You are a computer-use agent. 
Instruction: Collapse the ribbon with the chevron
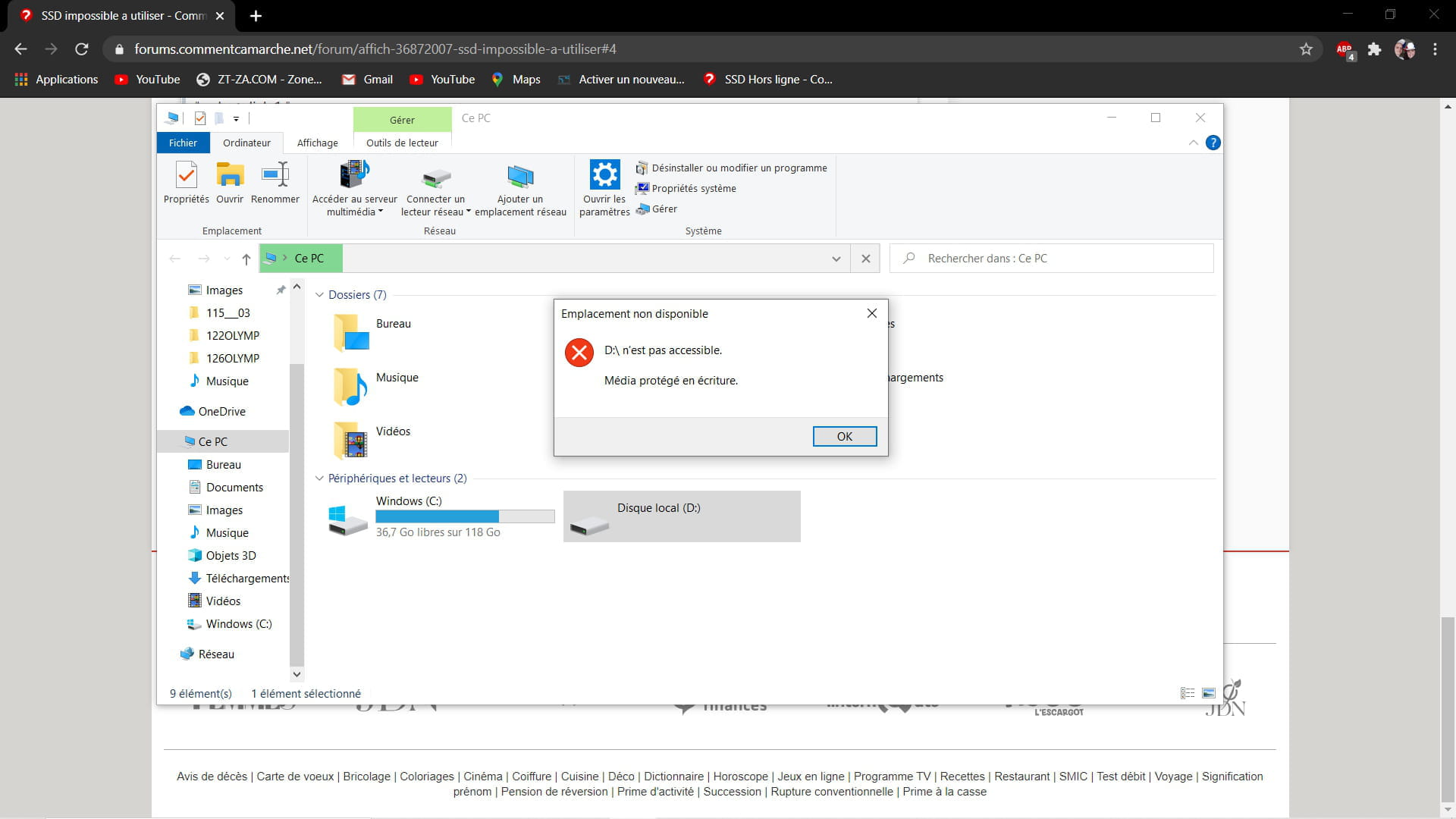pos(1193,143)
